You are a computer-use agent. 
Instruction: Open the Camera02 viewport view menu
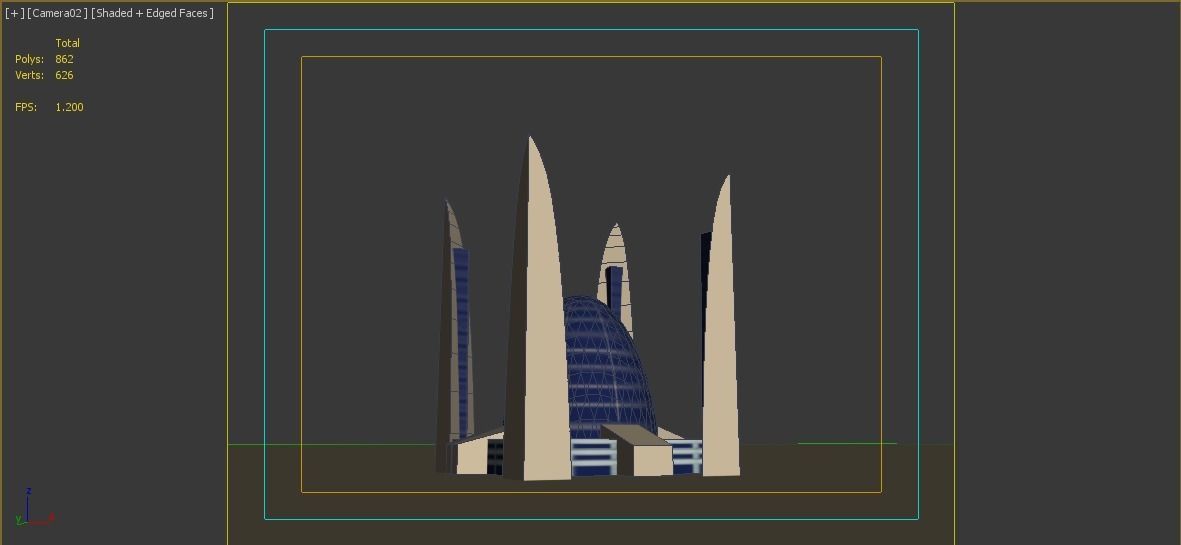[x=57, y=14]
